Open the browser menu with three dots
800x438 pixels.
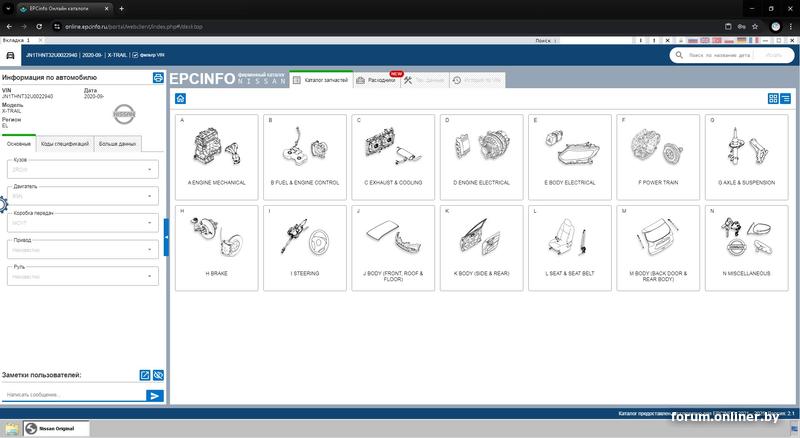(x=791, y=27)
